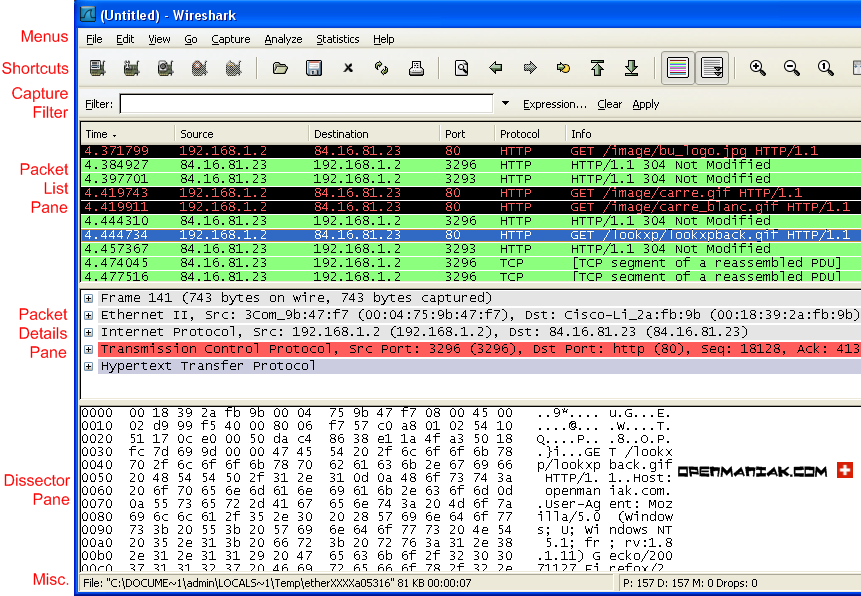Open the Analyze menu

pyautogui.click(x=283, y=39)
